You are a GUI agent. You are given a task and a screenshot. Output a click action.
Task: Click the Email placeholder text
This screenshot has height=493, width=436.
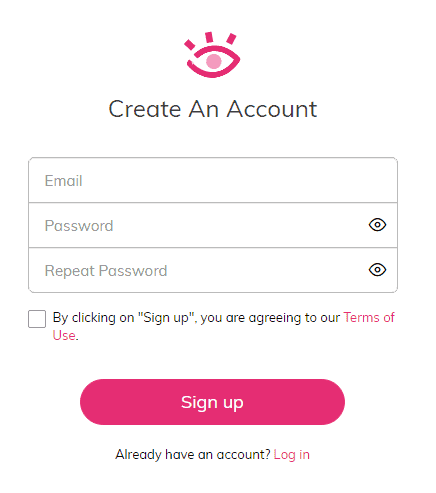pos(63,181)
